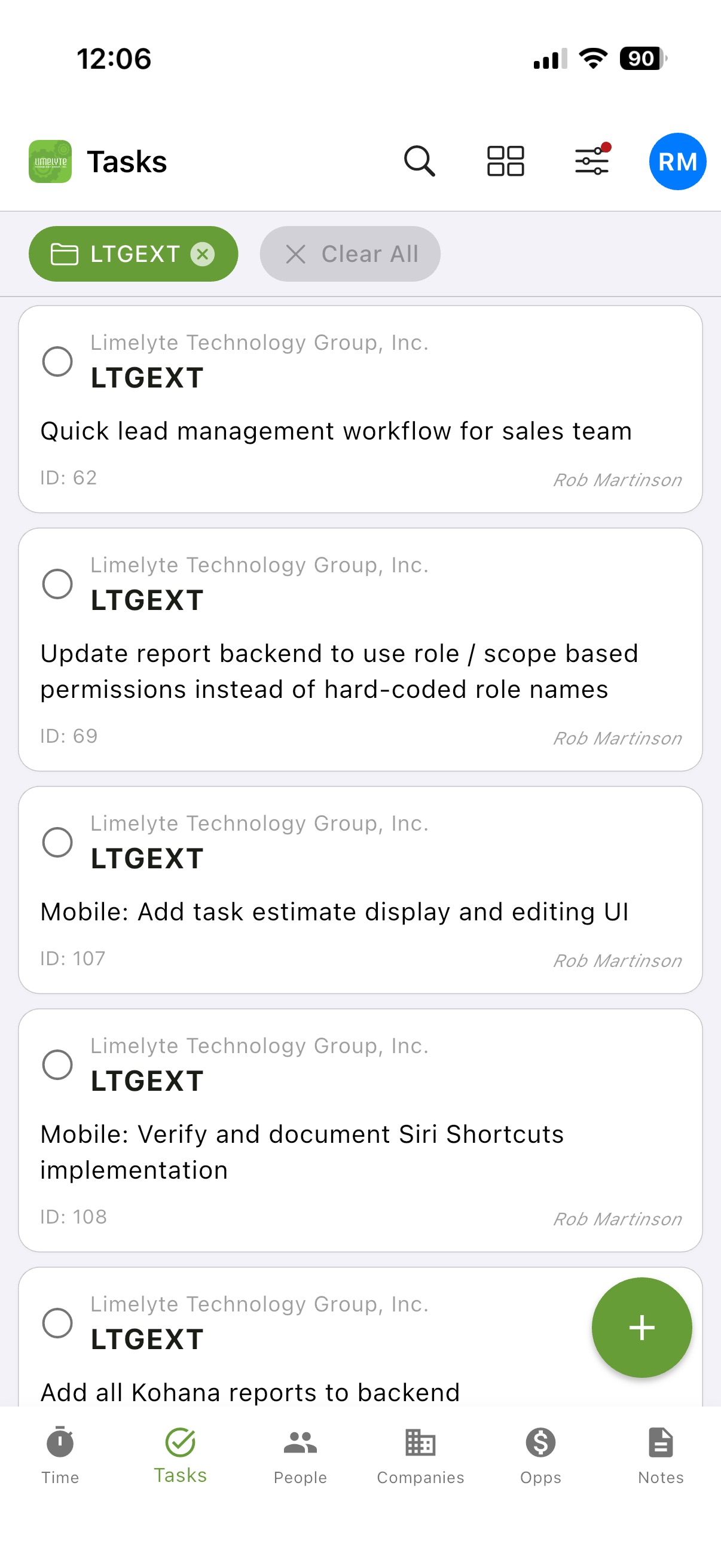Viewport: 721px width, 1568px height.
Task: Open the search icon in the Tasks header
Action: pos(419,161)
